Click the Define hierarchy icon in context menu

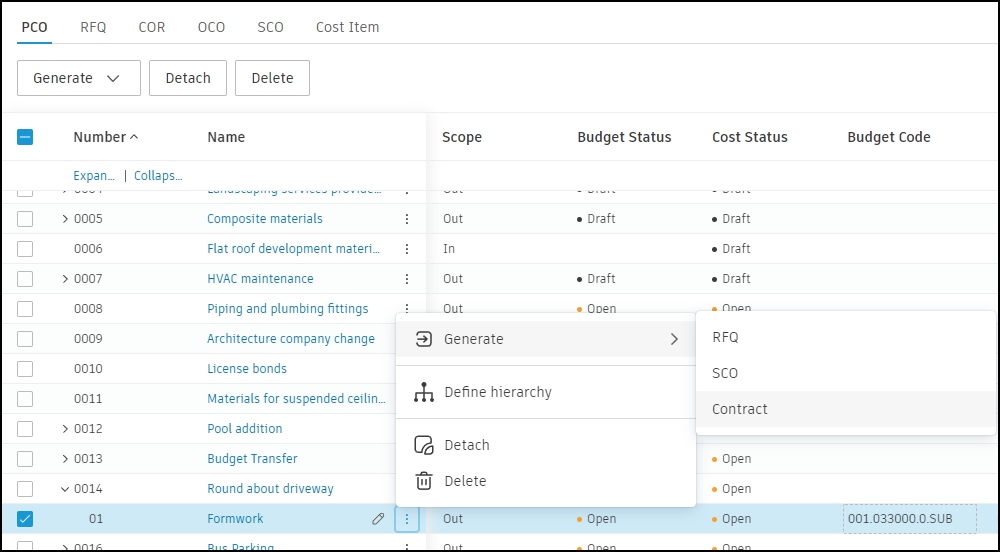coord(424,393)
